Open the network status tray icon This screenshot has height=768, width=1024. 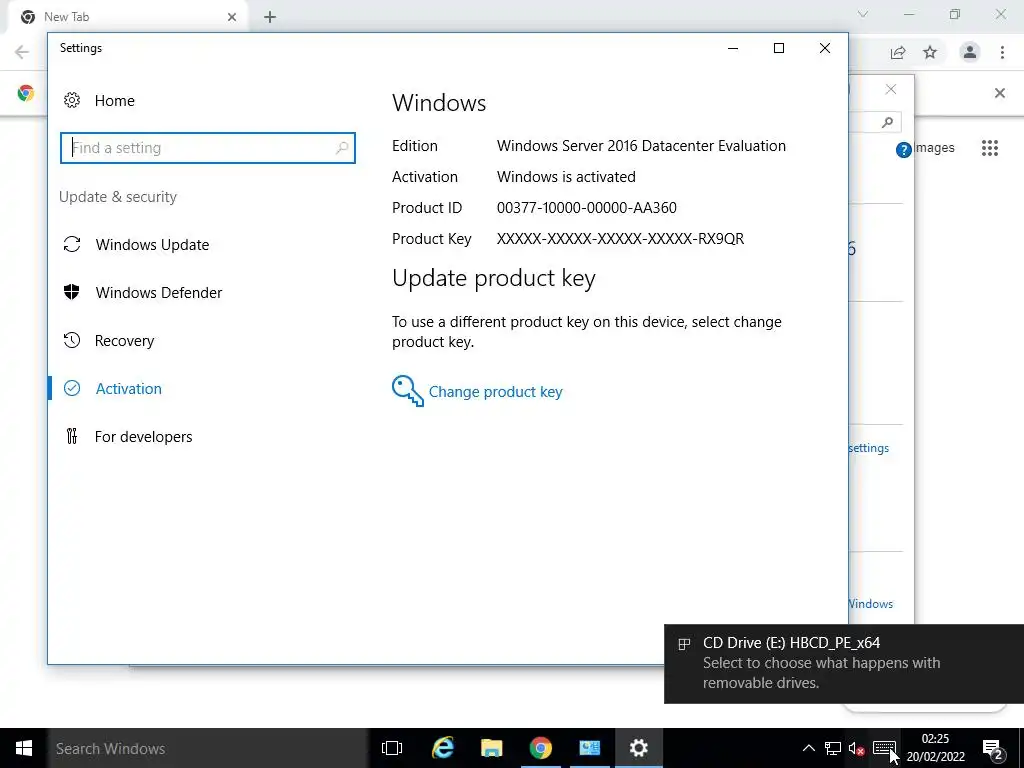tap(833, 748)
